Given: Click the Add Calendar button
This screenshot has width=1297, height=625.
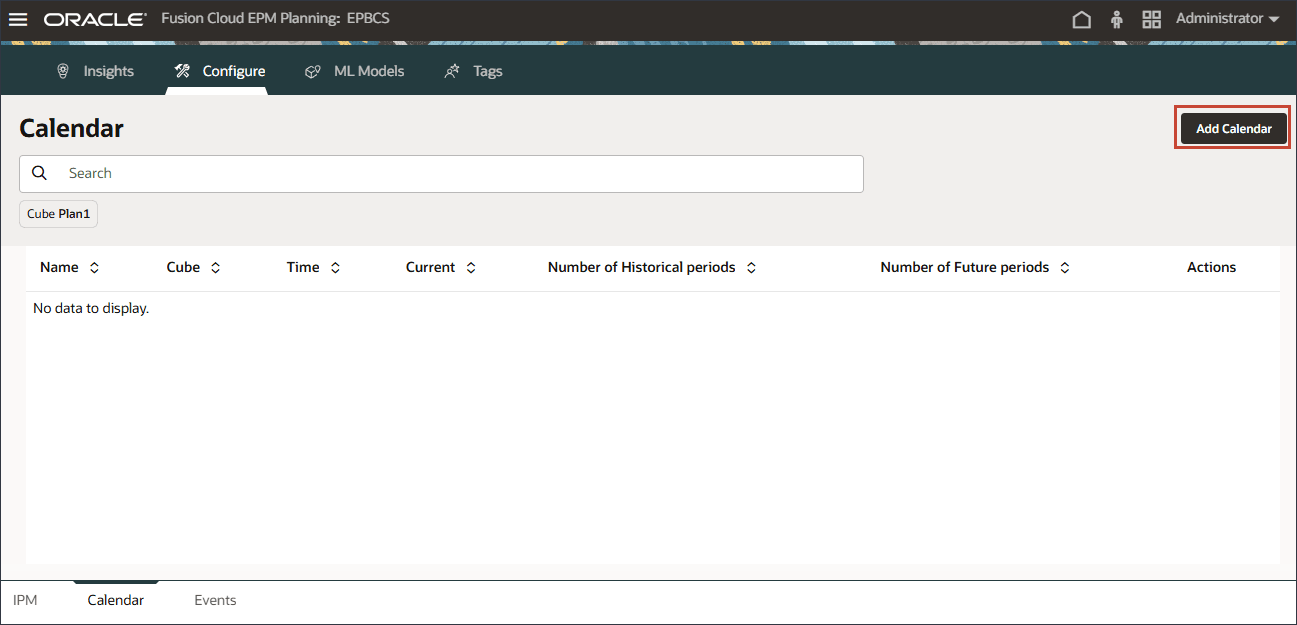Looking at the screenshot, I should tap(1234, 129).
